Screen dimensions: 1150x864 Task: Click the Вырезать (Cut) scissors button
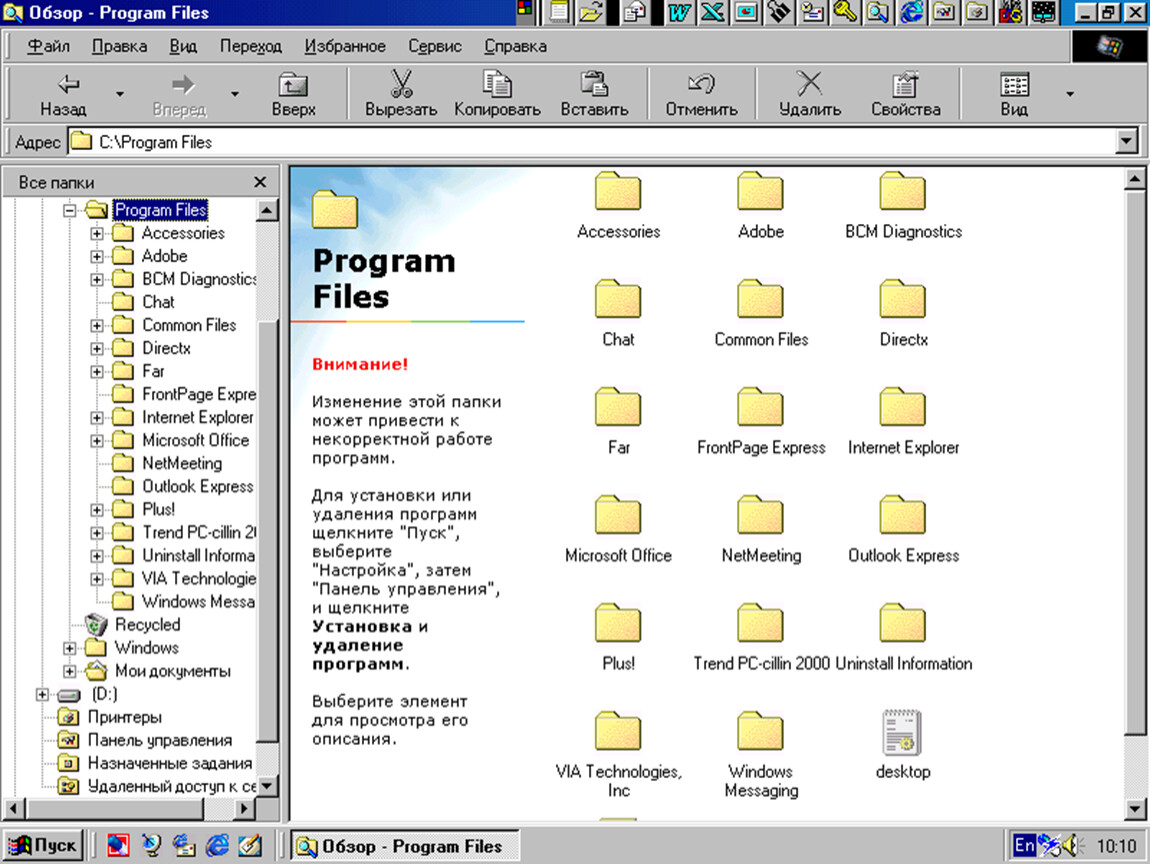coord(401,95)
